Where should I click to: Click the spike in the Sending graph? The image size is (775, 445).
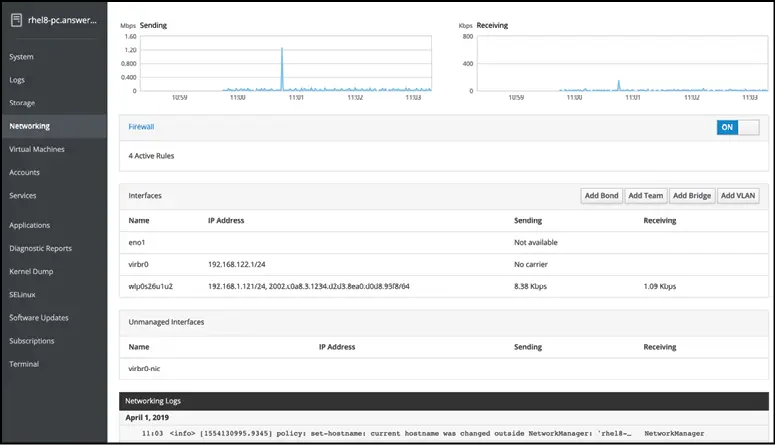tap(282, 68)
